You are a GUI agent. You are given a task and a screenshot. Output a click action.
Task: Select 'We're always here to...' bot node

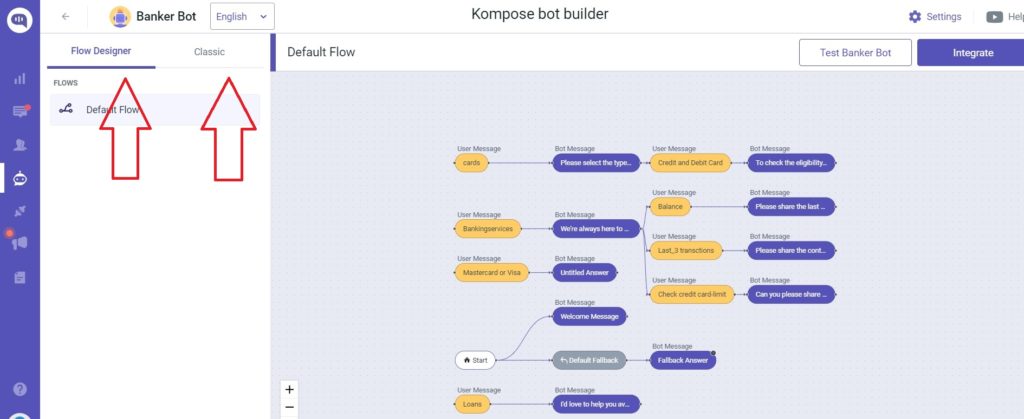click(x=596, y=229)
